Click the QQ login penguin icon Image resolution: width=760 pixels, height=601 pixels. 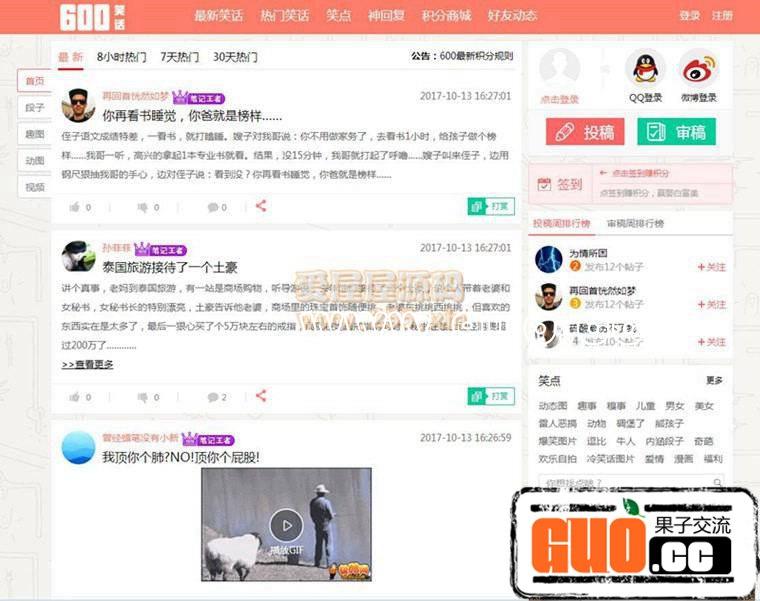coord(645,69)
